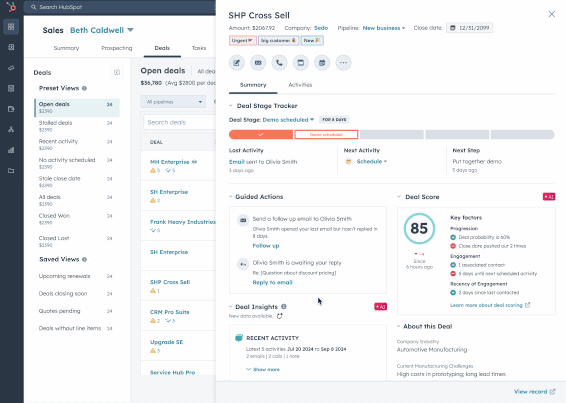Viewport: 566px width, 403px height.
Task: Open the marketing megaphone icon in sidebar
Action: point(11,68)
